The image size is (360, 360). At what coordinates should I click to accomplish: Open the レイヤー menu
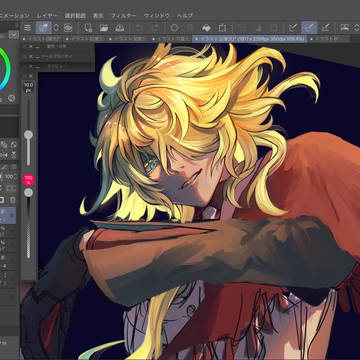pyautogui.click(x=47, y=16)
